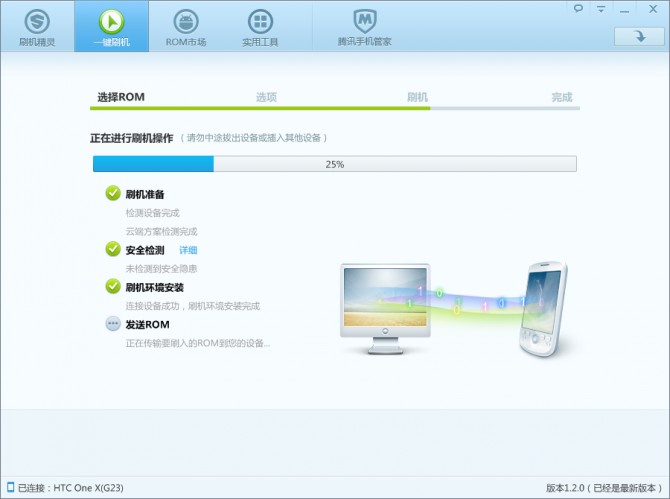Click the green check beside 刷机环境安装
This screenshot has width=670, height=499.
coord(113,286)
